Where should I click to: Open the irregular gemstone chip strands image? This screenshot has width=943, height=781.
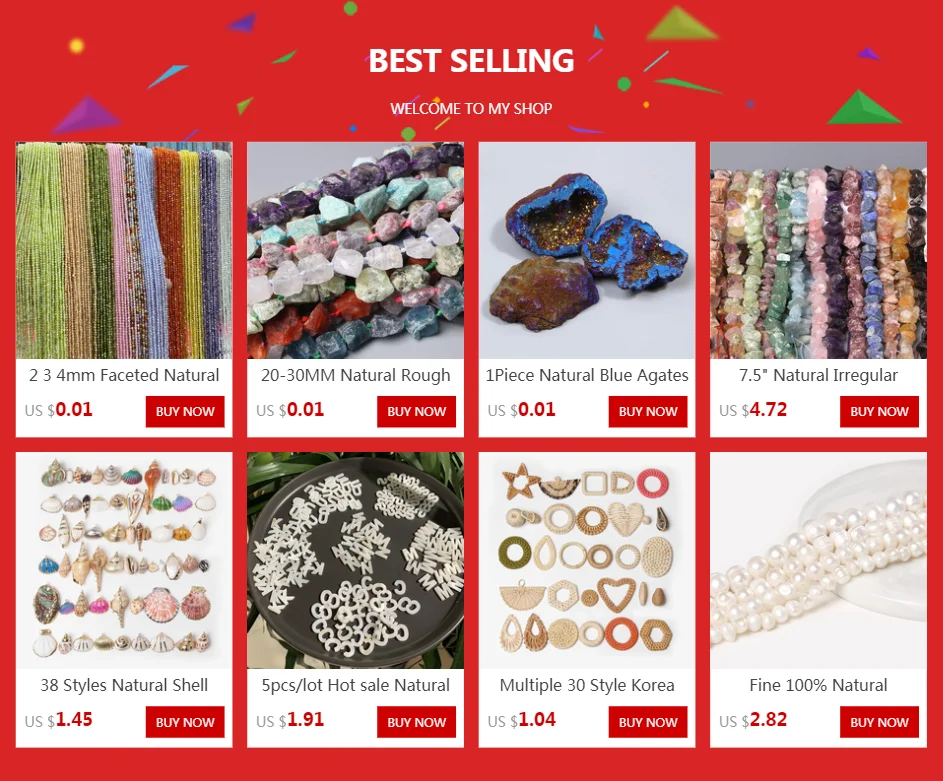(x=819, y=250)
